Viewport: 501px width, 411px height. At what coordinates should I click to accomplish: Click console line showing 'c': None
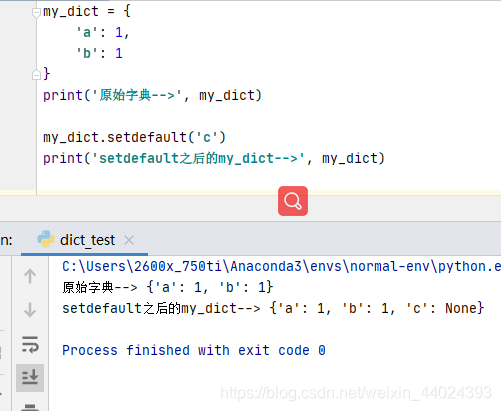coord(273,308)
